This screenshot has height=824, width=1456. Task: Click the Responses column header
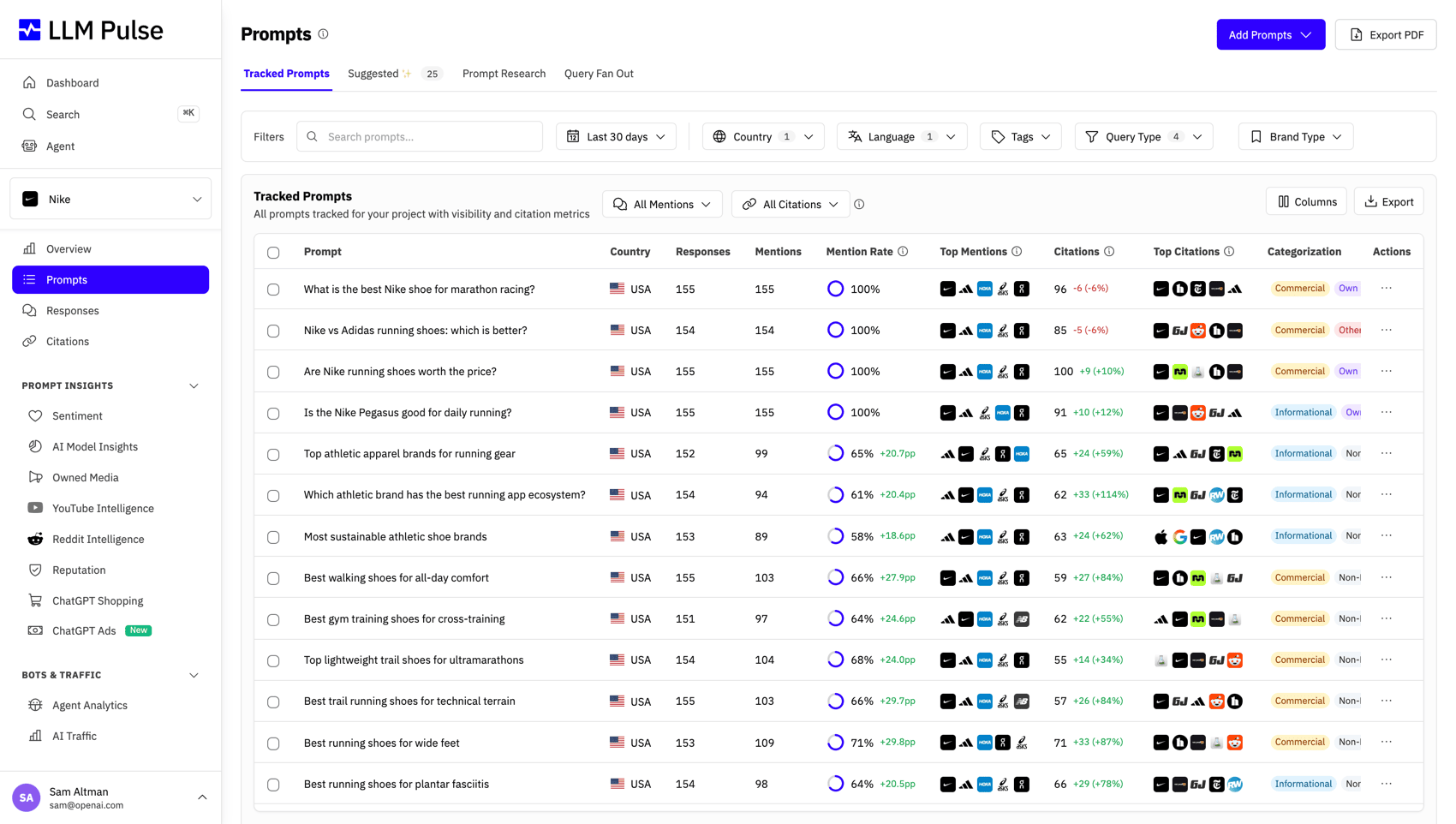(x=702, y=252)
